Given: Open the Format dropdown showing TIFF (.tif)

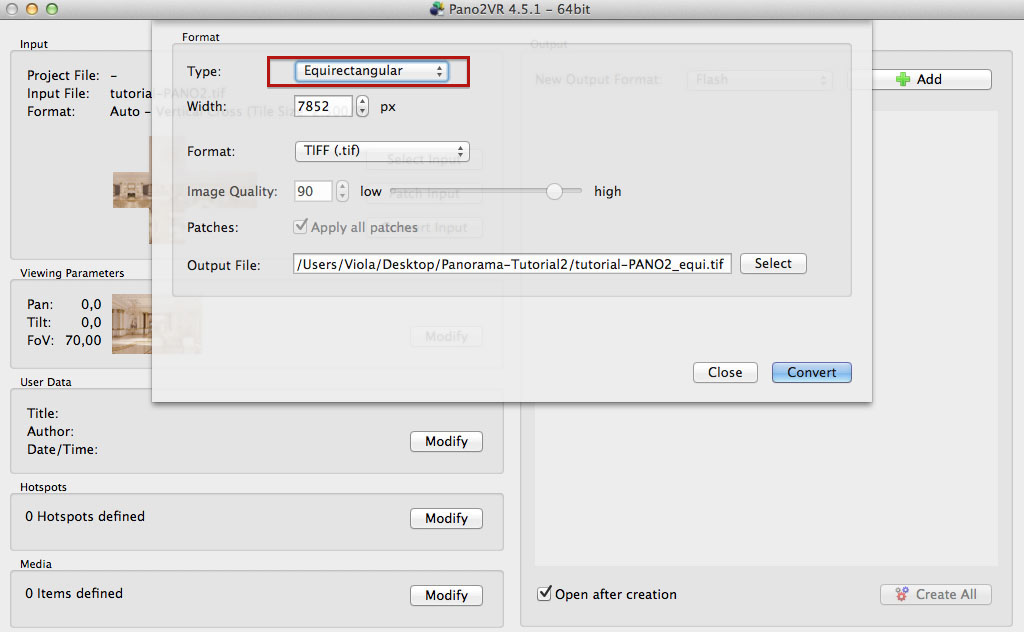Looking at the screenshot, I should point(382,151).
